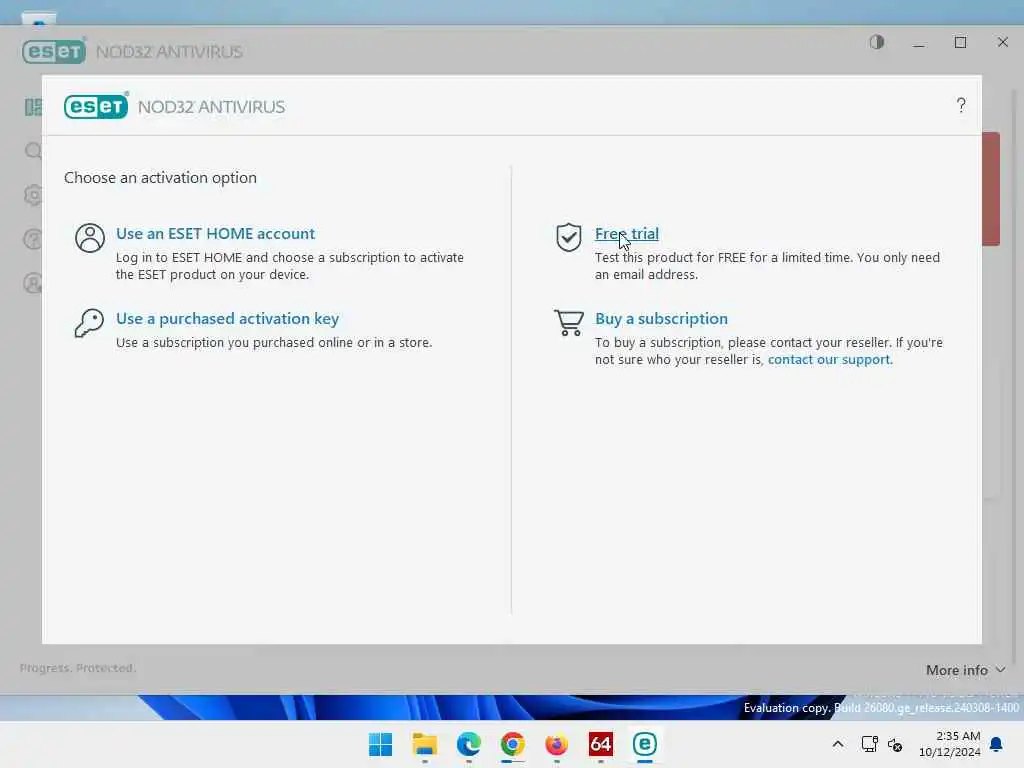Viewport: 1024px width, 768px height.
Task: Open the Windows Start menu
Action: click(381, 744)
